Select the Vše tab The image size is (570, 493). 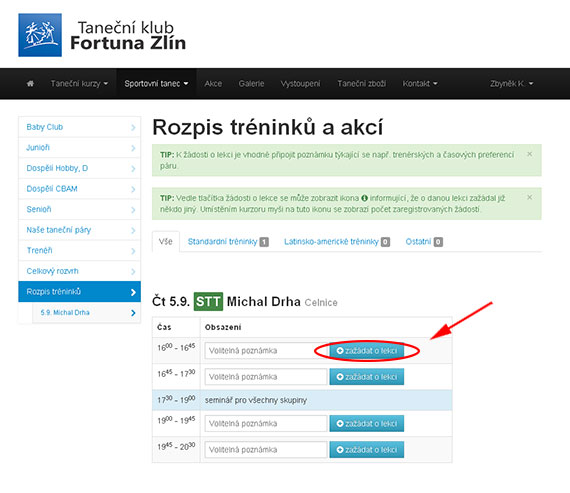coord(165,242)
